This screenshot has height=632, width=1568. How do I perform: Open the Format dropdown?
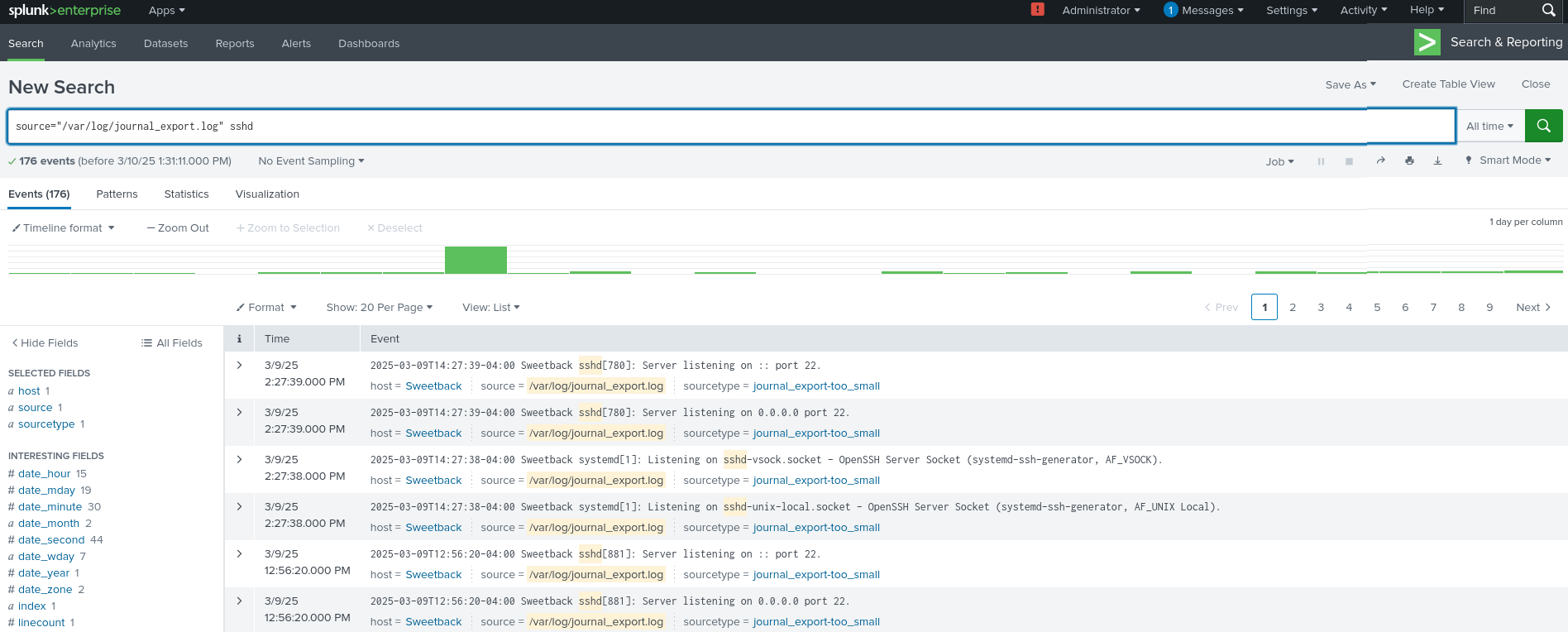266,307
